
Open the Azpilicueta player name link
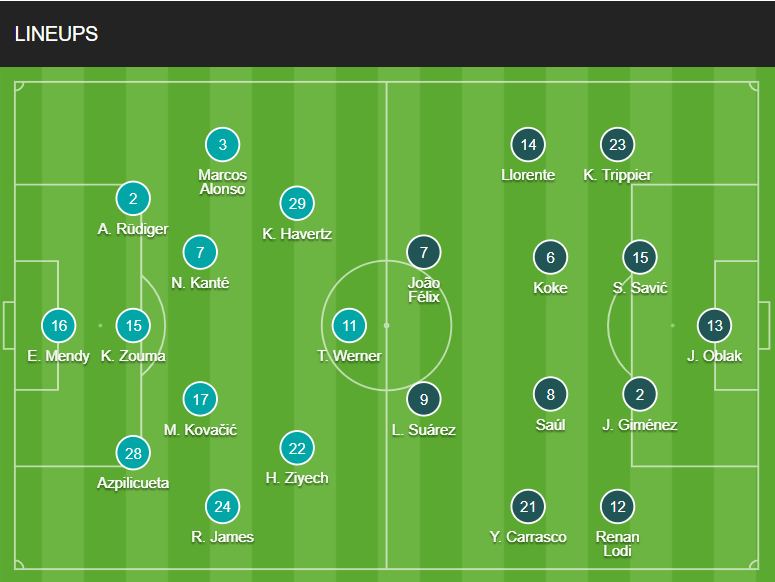133,483
